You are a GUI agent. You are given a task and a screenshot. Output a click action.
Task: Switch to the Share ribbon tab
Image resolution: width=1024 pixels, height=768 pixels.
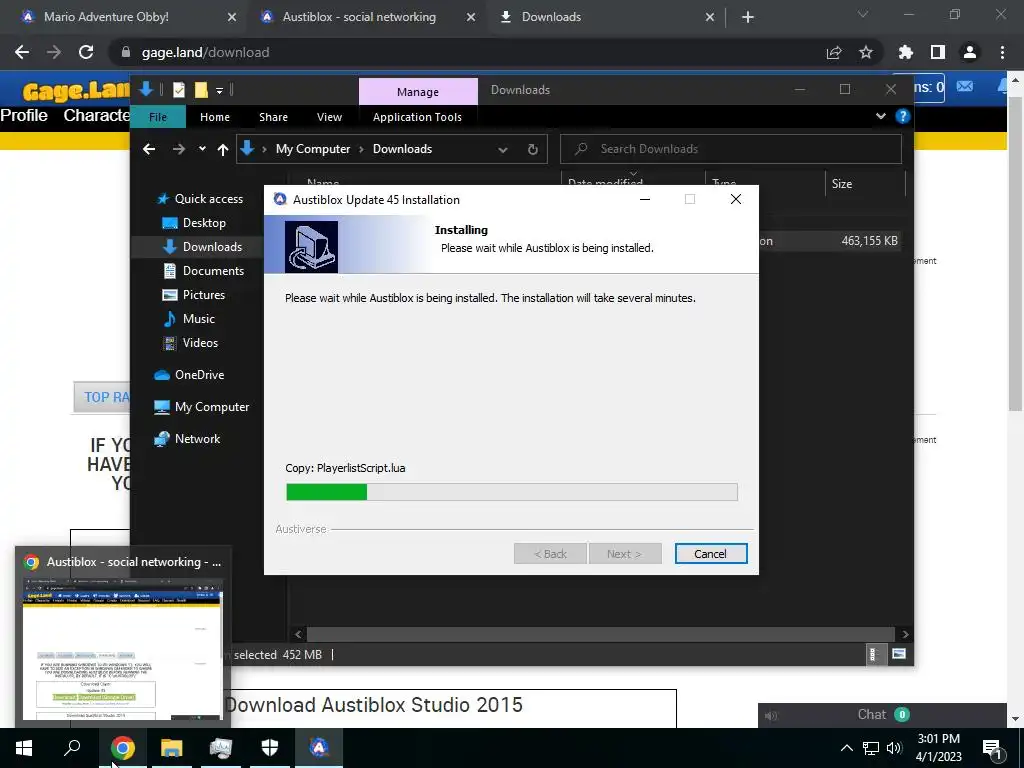click(273, 117)
